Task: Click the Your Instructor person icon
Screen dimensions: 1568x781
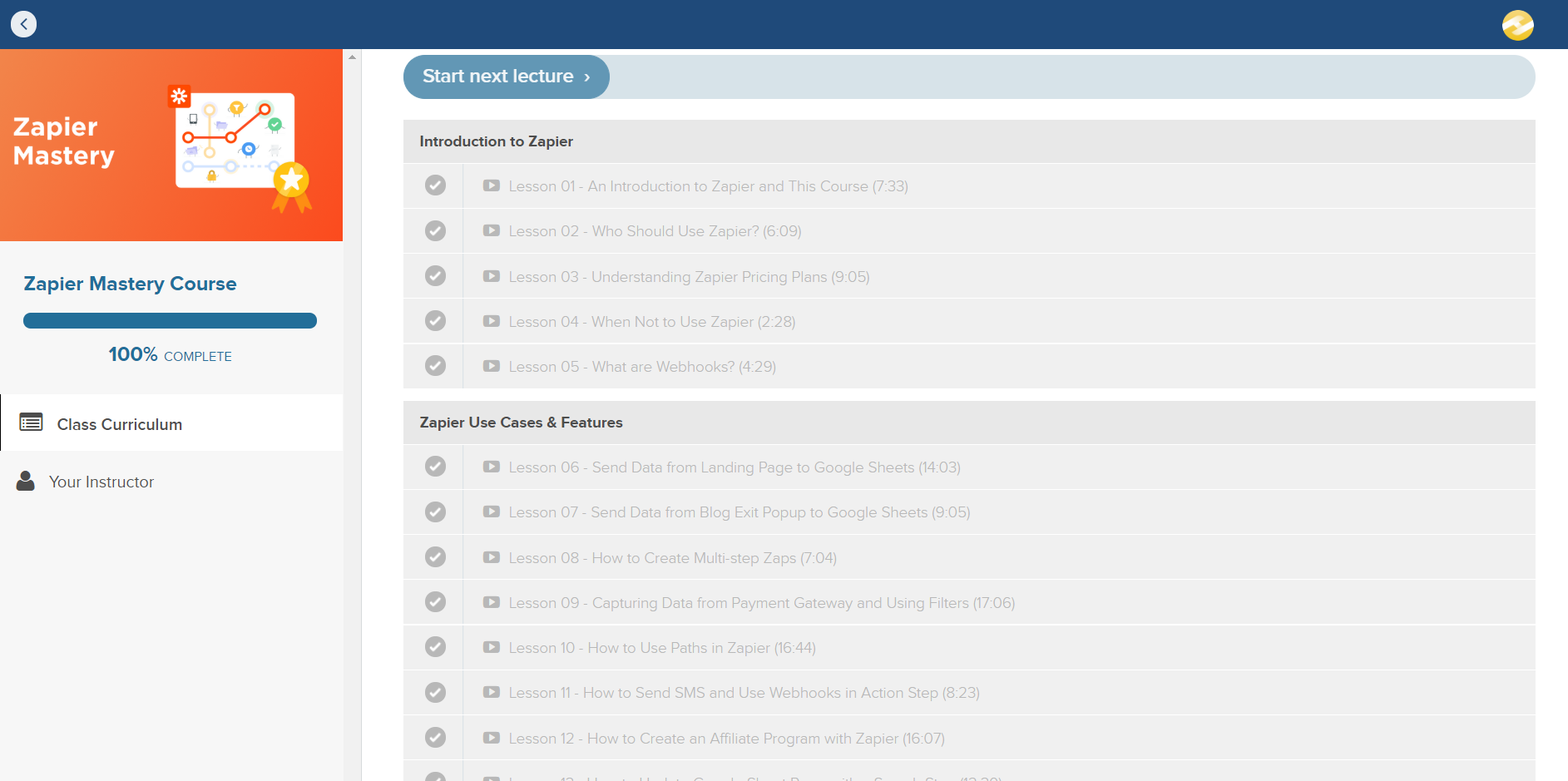Action: (x=26, y=481)
